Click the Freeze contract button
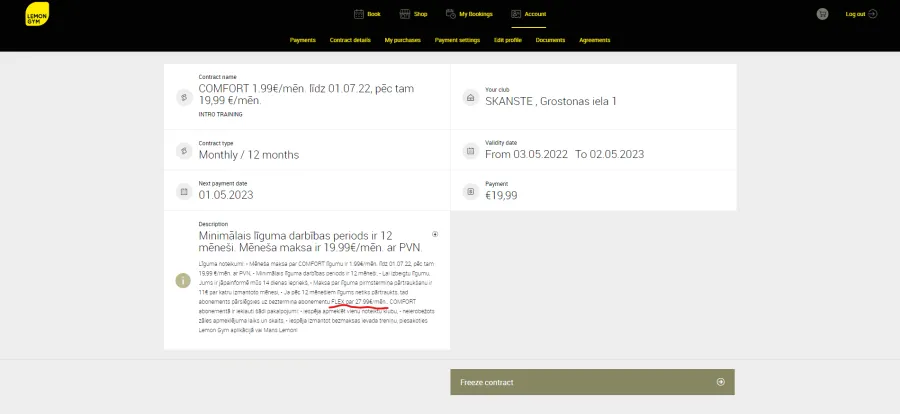The width and height of the screenshot is (900, 414). pos(592,382)
